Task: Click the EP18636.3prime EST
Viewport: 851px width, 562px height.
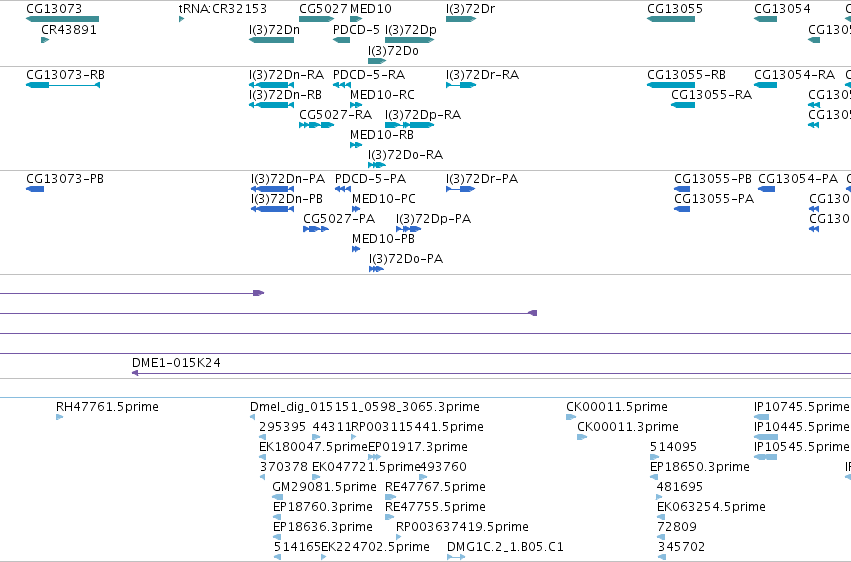Action: point(277,538)
